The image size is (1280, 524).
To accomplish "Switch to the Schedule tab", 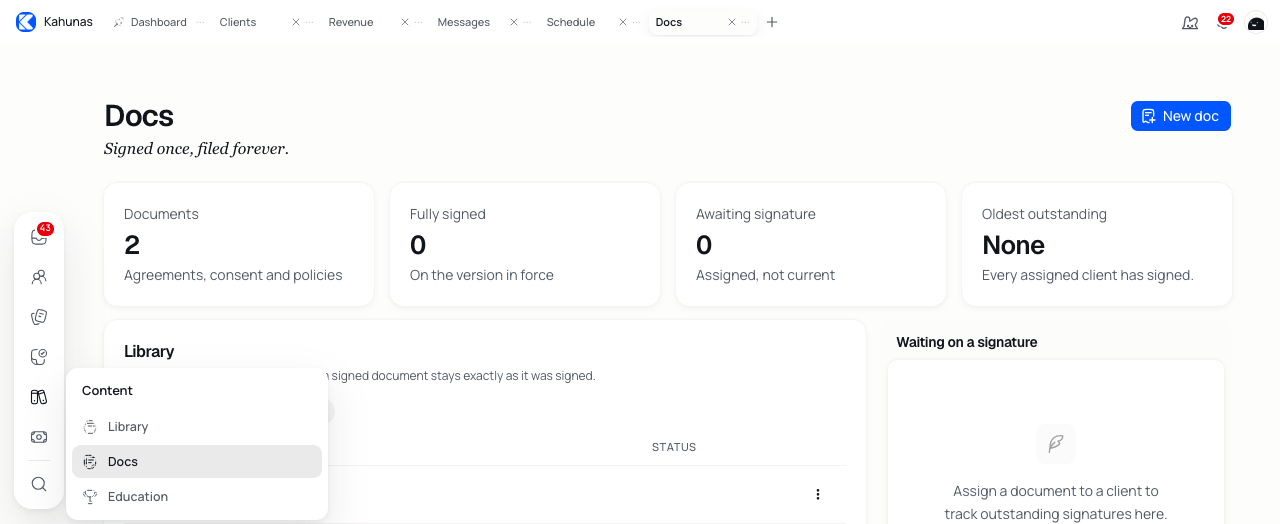I will point(570,22).
